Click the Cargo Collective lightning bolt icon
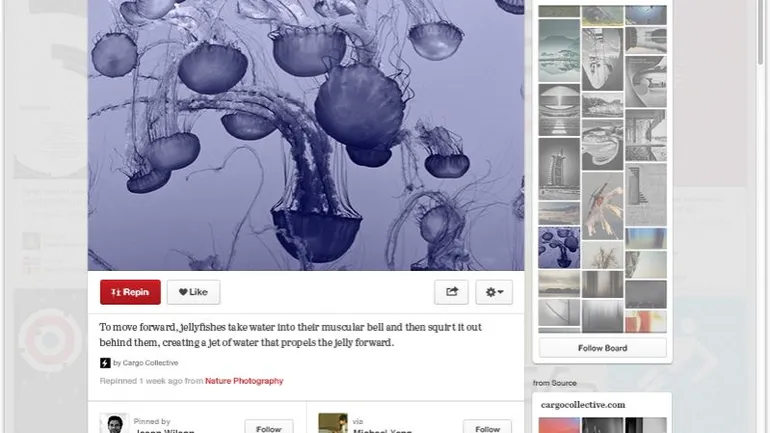 (105, 363)
